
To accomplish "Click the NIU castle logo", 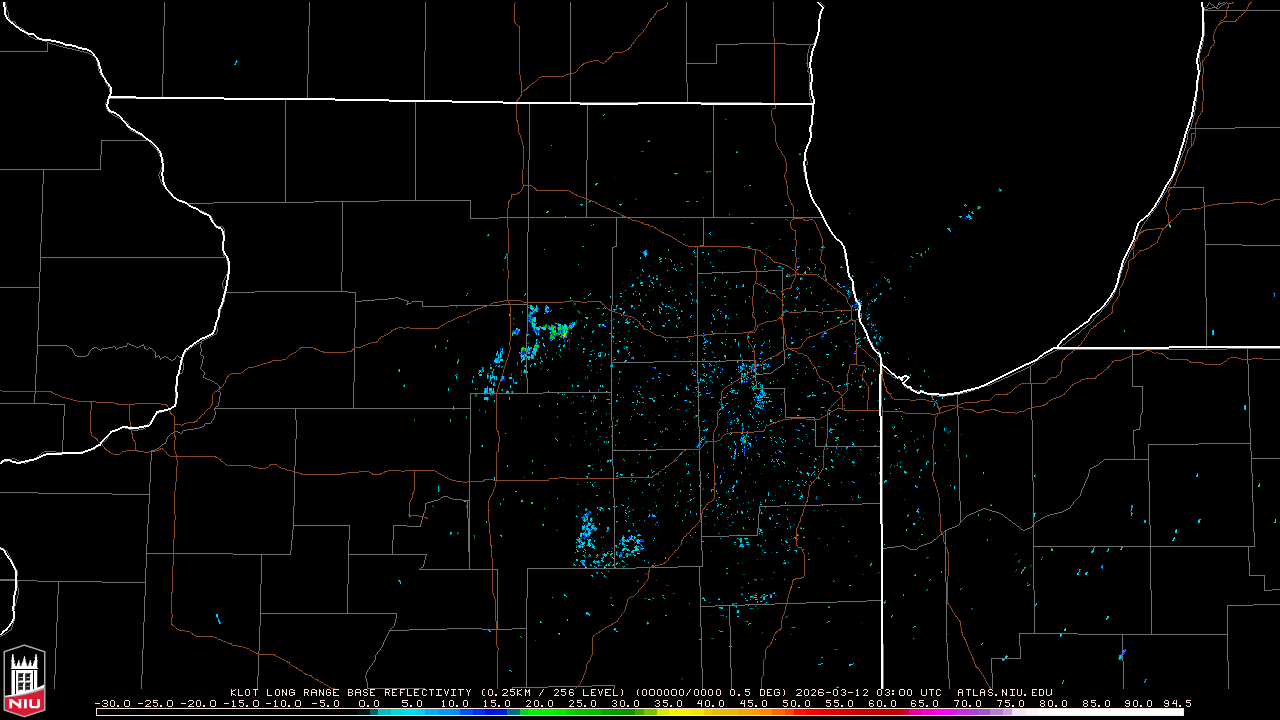I will point(24,682).
